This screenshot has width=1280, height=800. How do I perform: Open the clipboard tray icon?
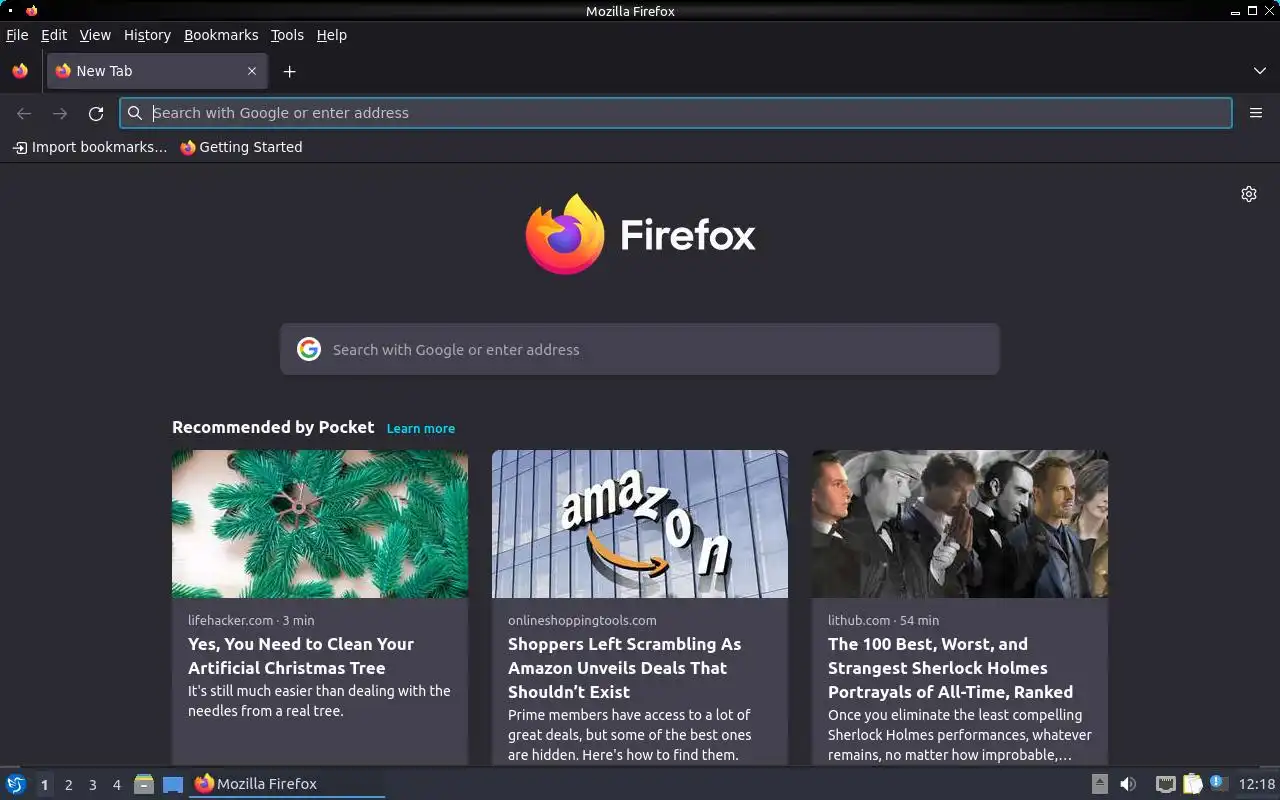point(1192,784)
